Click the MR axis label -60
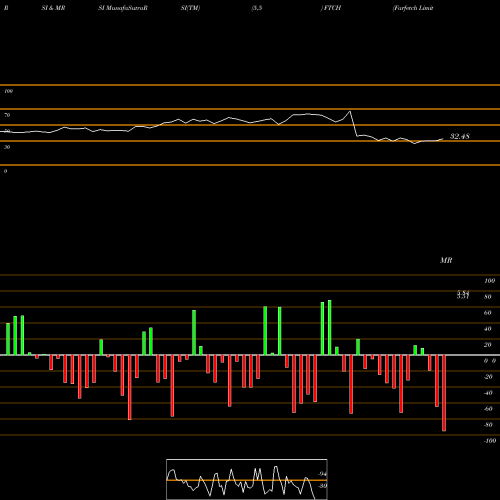The height and width of the screenshot is (500, 500). (488, 409)
